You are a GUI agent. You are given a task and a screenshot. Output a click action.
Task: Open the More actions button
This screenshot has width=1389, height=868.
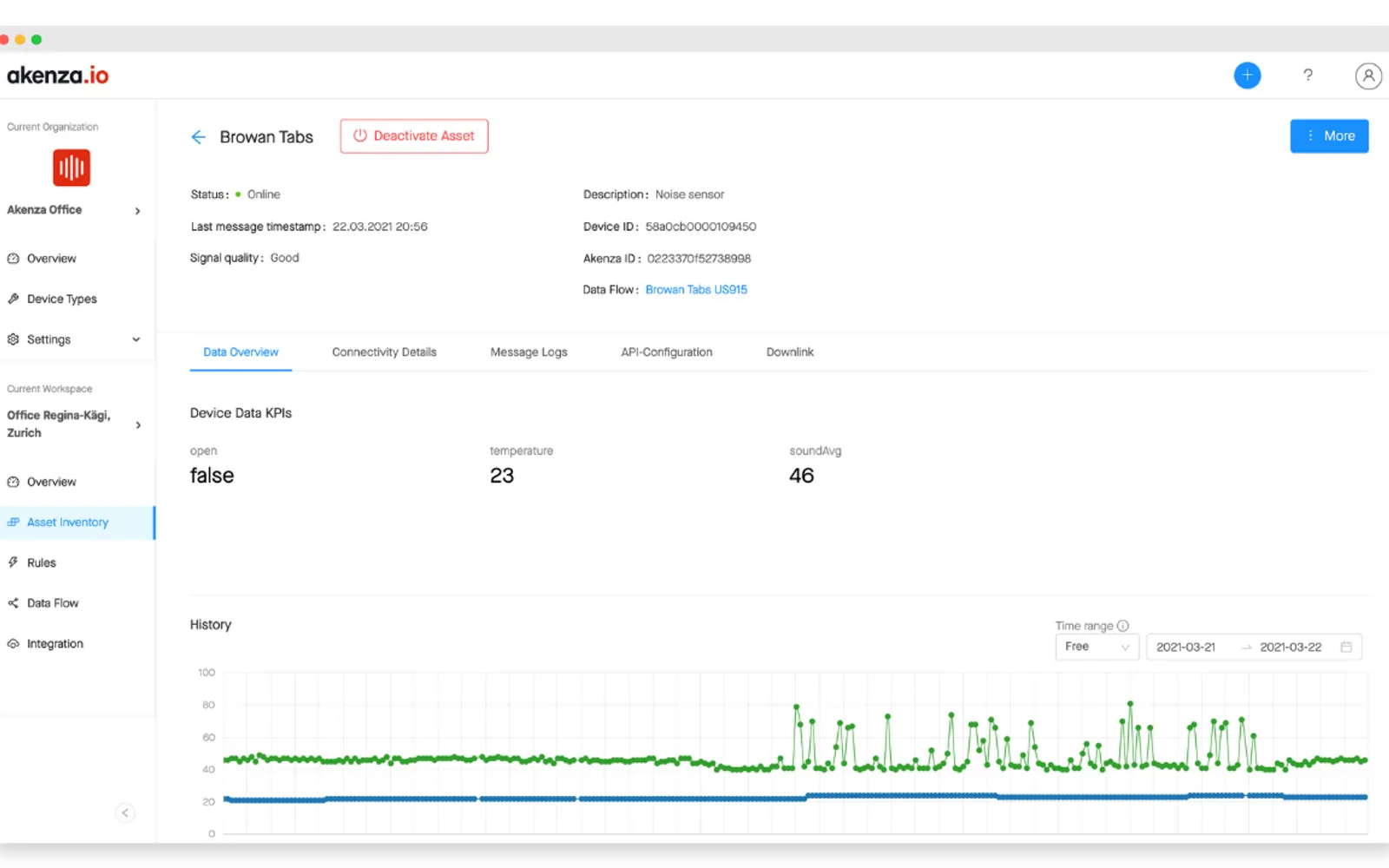coord(1329,136)
